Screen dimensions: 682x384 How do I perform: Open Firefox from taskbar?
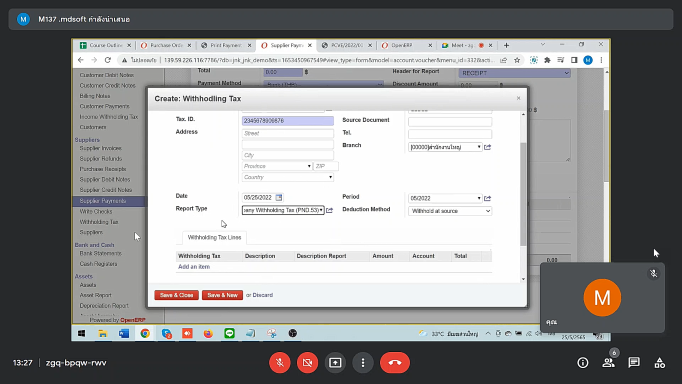pyautogui.click(x=208, y=334)
